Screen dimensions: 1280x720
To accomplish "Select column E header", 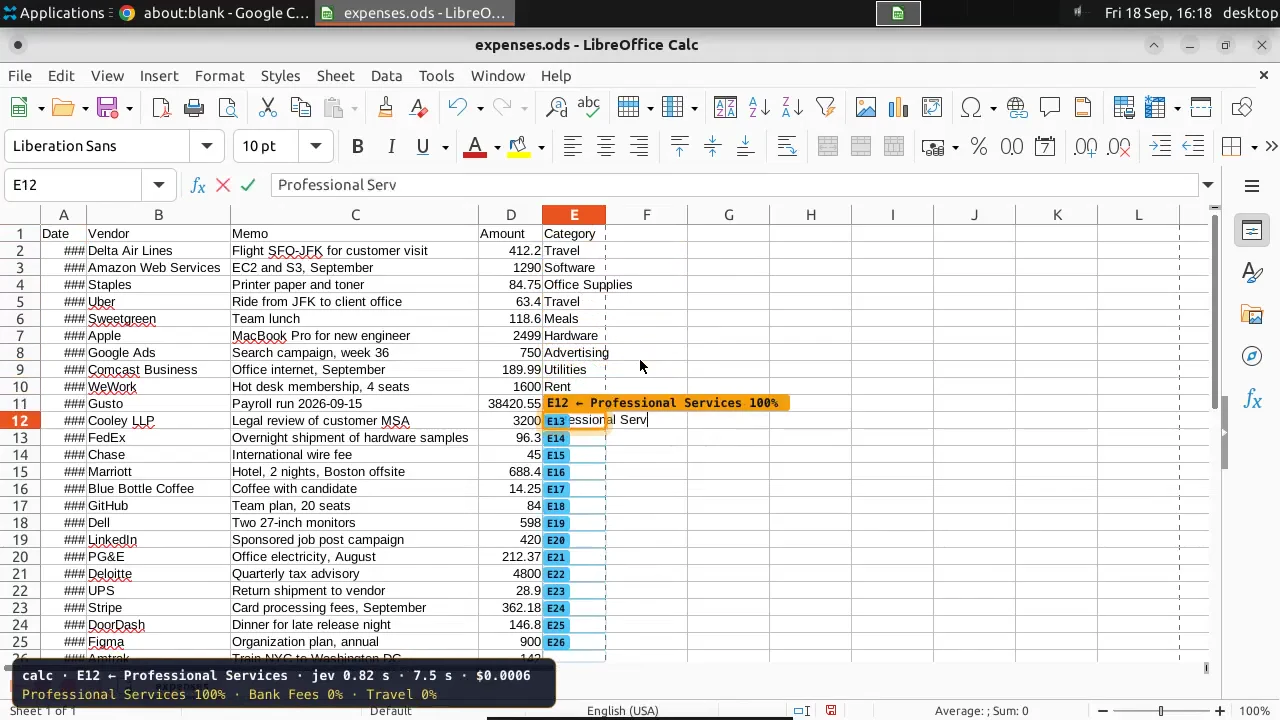I will [574, 215].
